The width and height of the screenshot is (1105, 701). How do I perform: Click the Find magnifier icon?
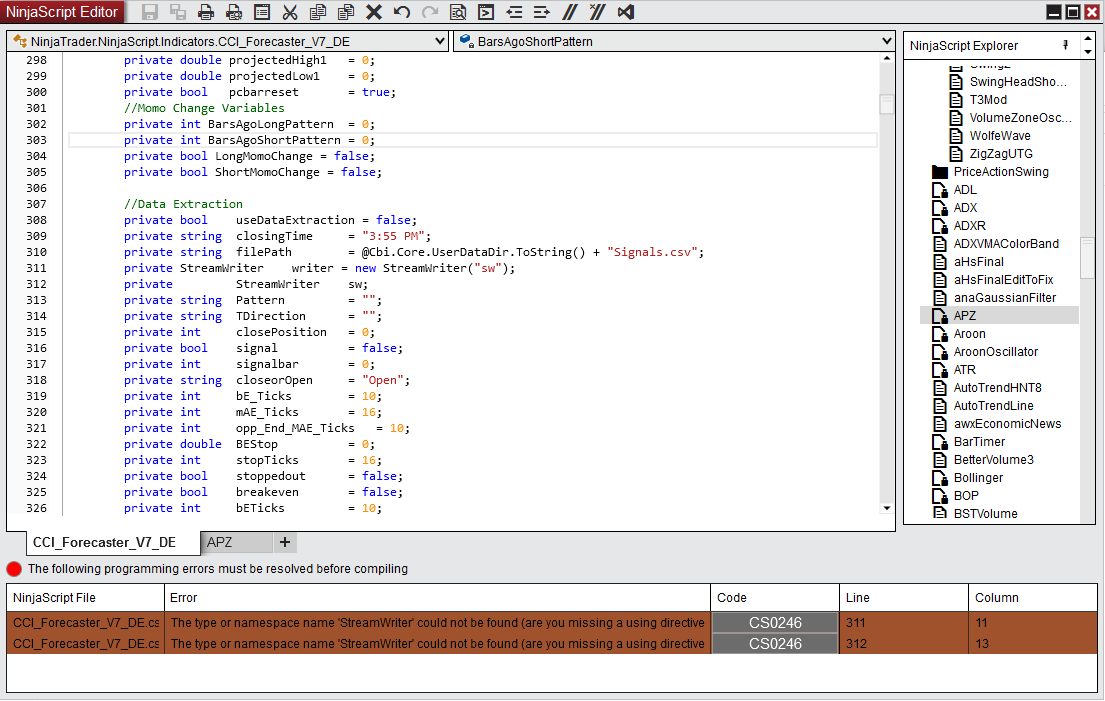point(458,13)
